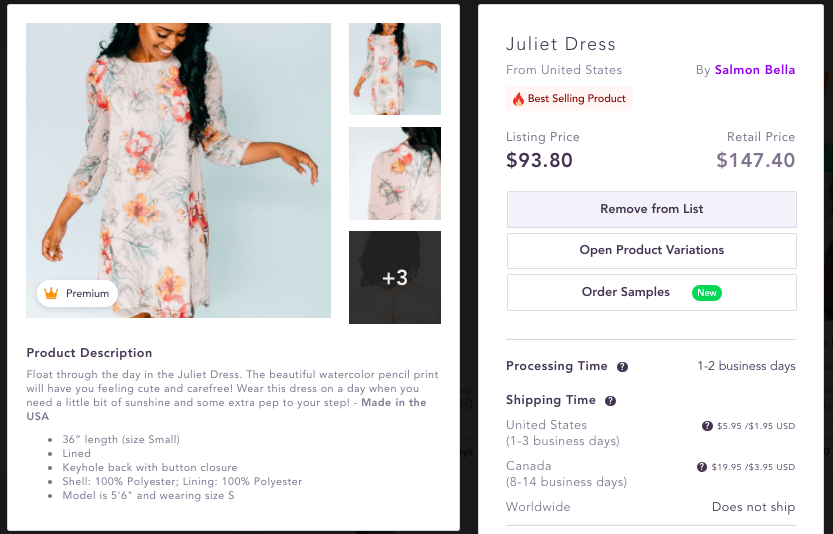
Task: Remove the Juliet Dress from list
Action: 652,209
